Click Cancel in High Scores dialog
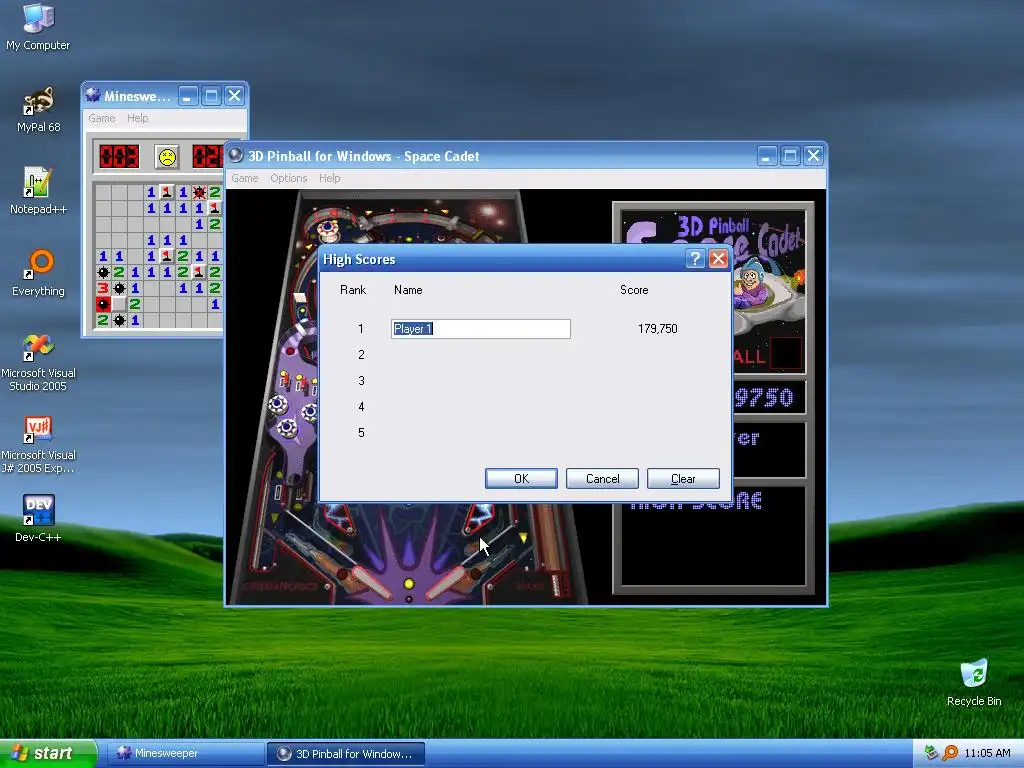 602,479
